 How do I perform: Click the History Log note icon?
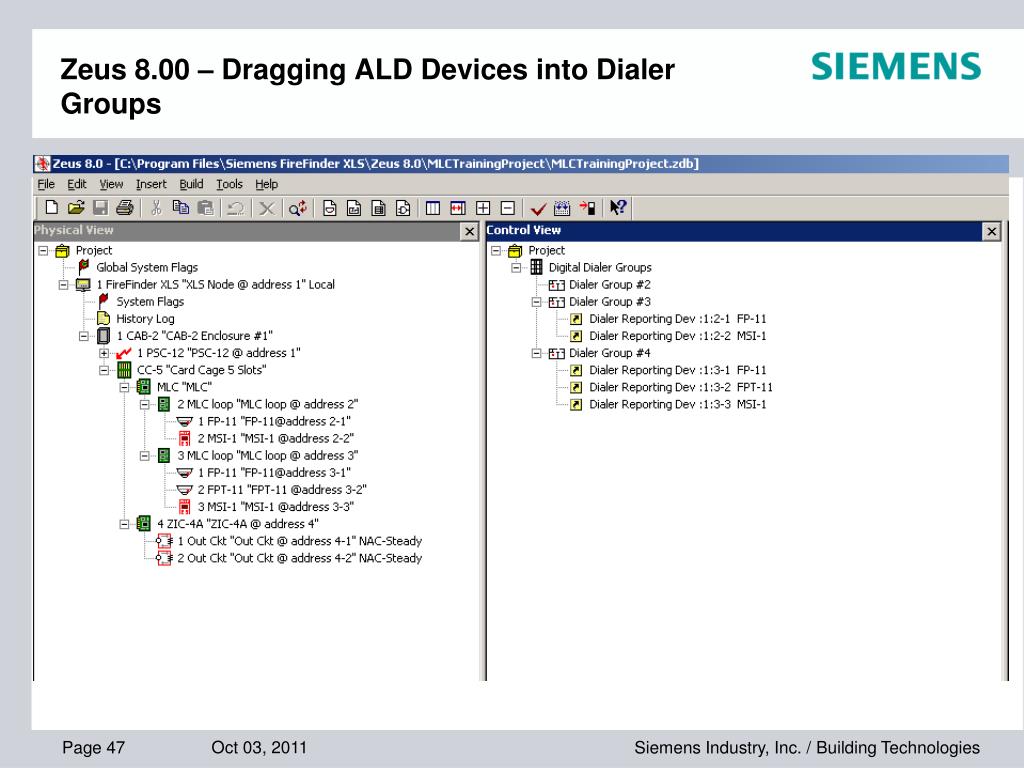pos(103,318)
